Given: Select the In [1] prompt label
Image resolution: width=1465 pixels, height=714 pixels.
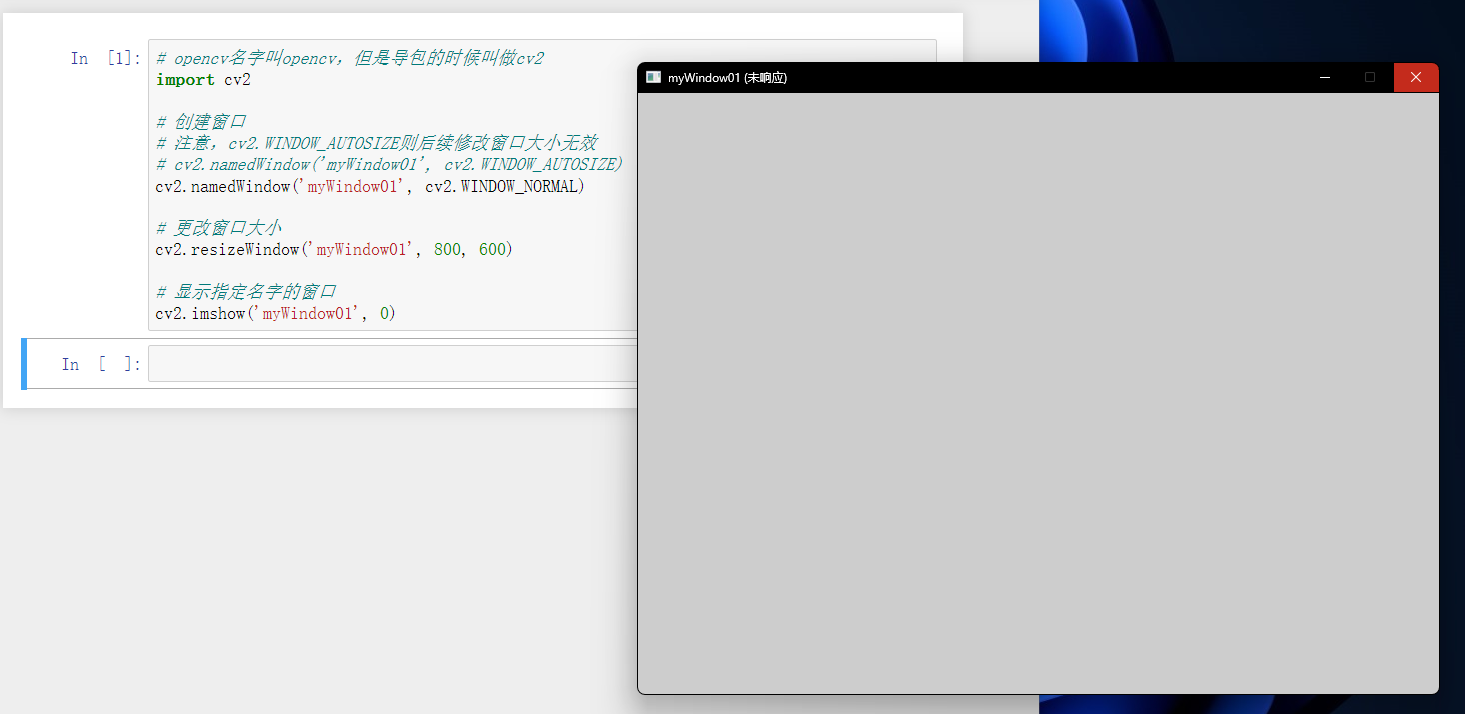Looking at the screenshot, I should coord(105,59).
